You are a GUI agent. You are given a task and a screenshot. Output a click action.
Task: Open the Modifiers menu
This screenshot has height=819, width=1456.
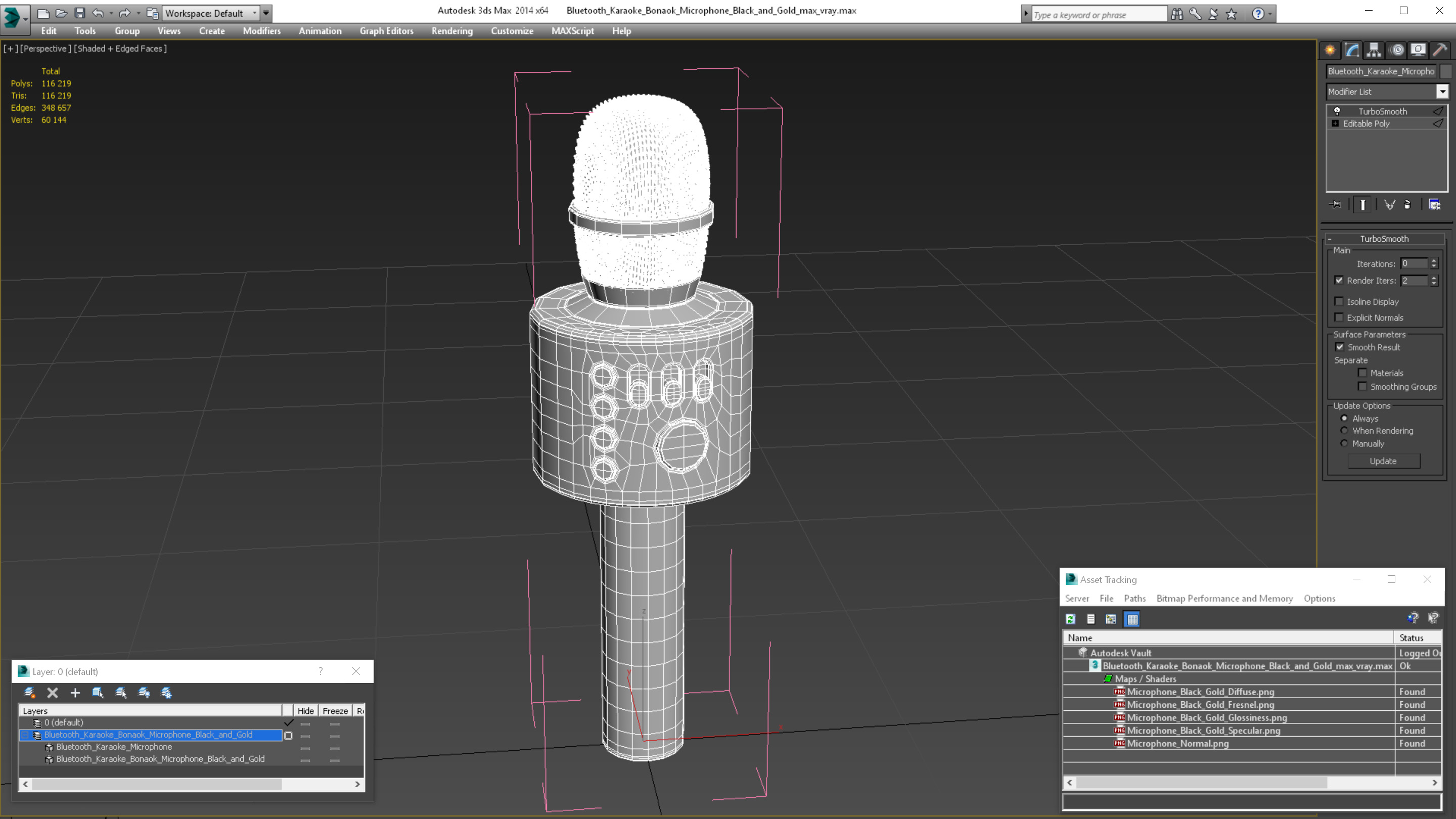pyautogui.click(x=262, y=31)
